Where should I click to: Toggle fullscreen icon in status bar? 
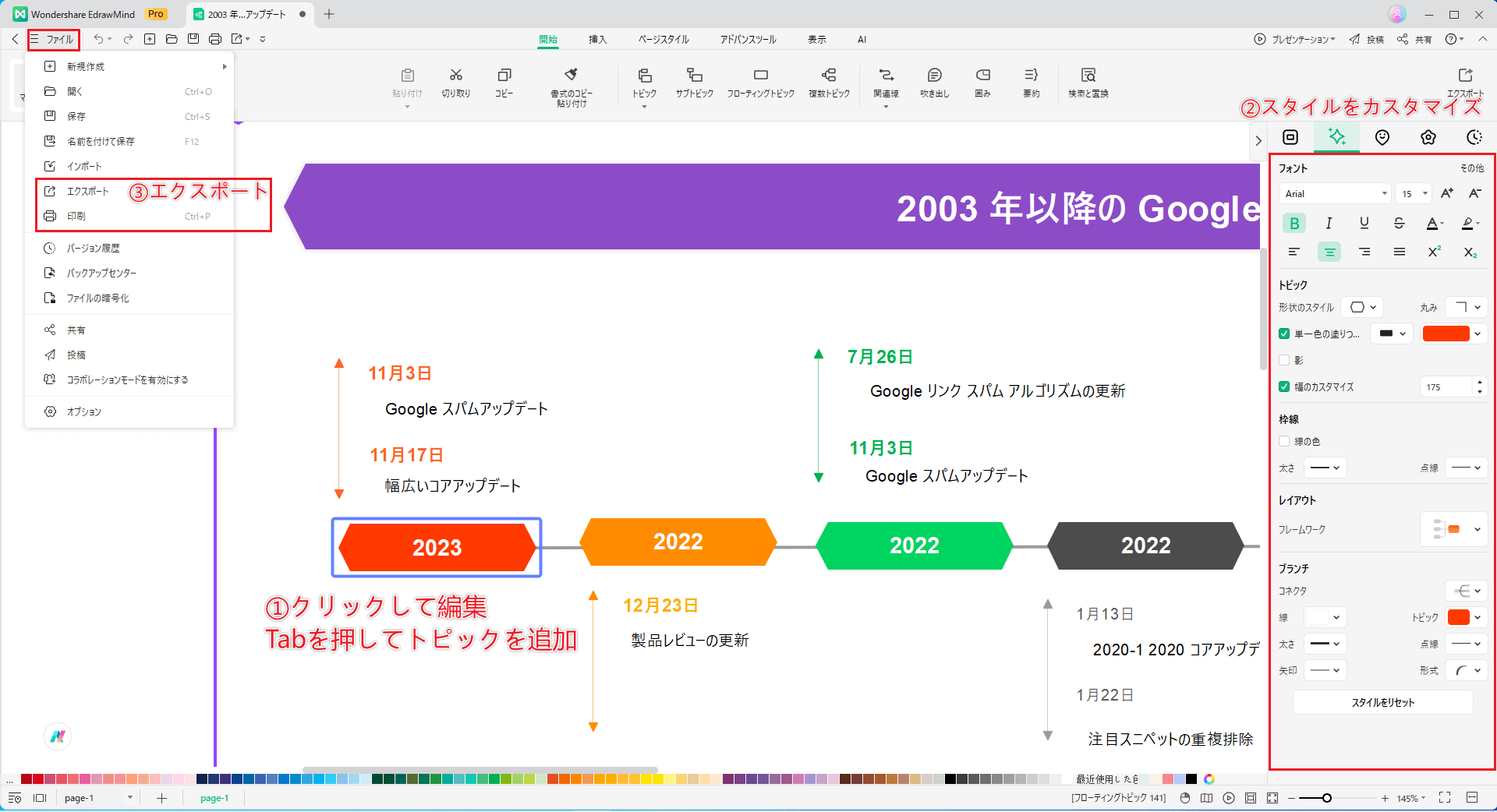[x=1445, y=797]
